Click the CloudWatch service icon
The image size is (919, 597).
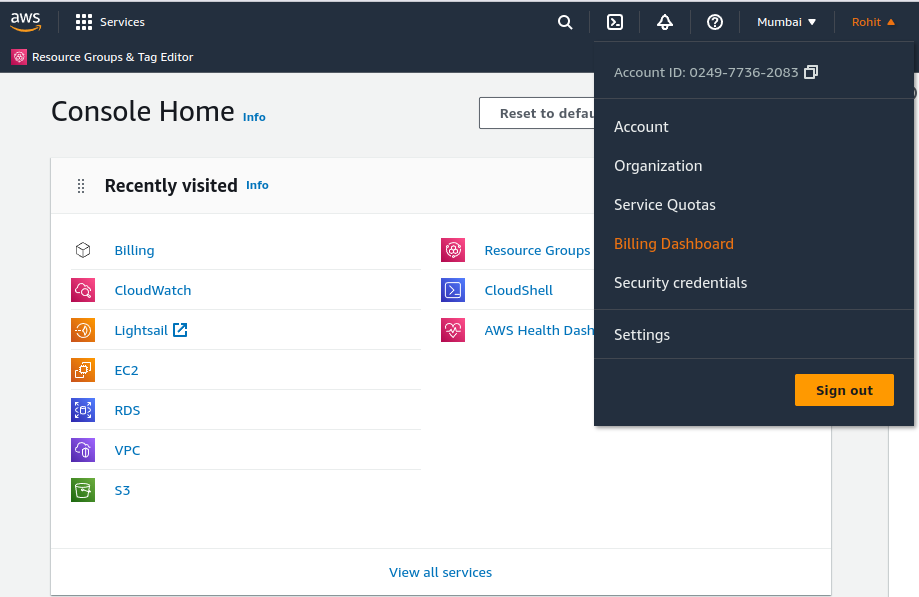click(x=83, y=290)
